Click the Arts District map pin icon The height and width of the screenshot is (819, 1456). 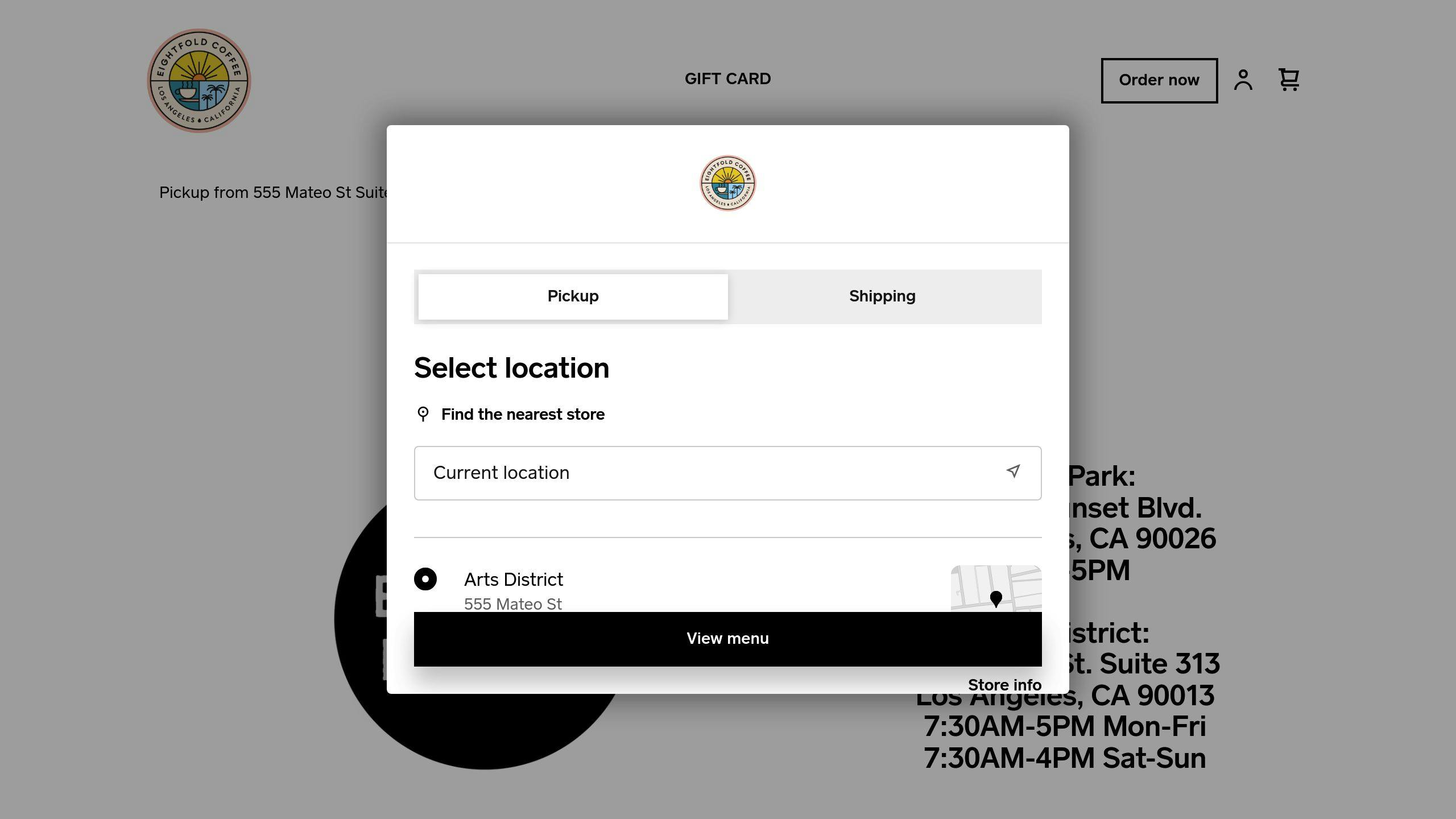point(994,598)
